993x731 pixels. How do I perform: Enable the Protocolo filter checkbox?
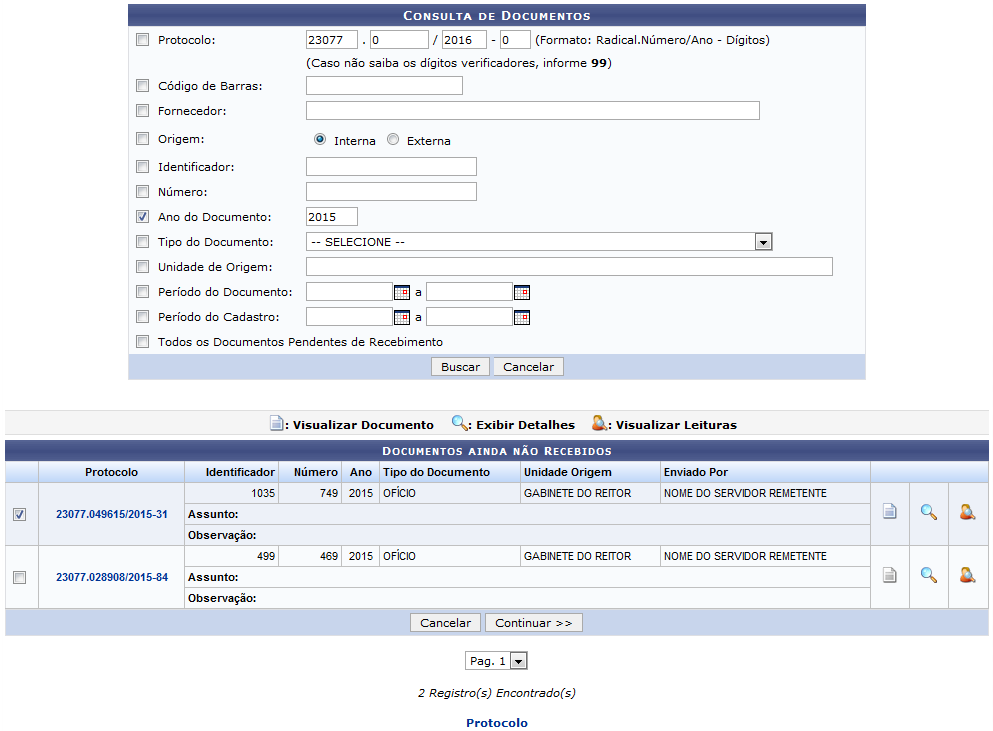[x=142, y=40]
